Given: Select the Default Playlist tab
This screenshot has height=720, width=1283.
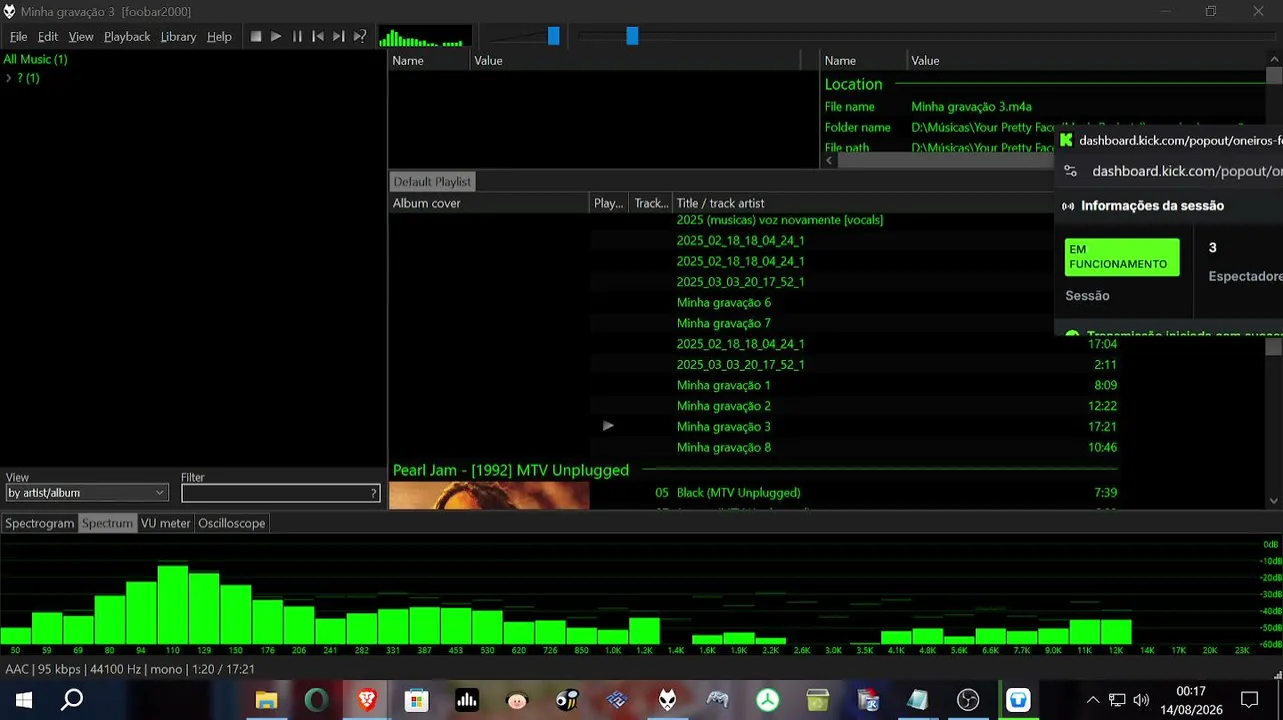Looking at the screenshot, I should (432, 181).
